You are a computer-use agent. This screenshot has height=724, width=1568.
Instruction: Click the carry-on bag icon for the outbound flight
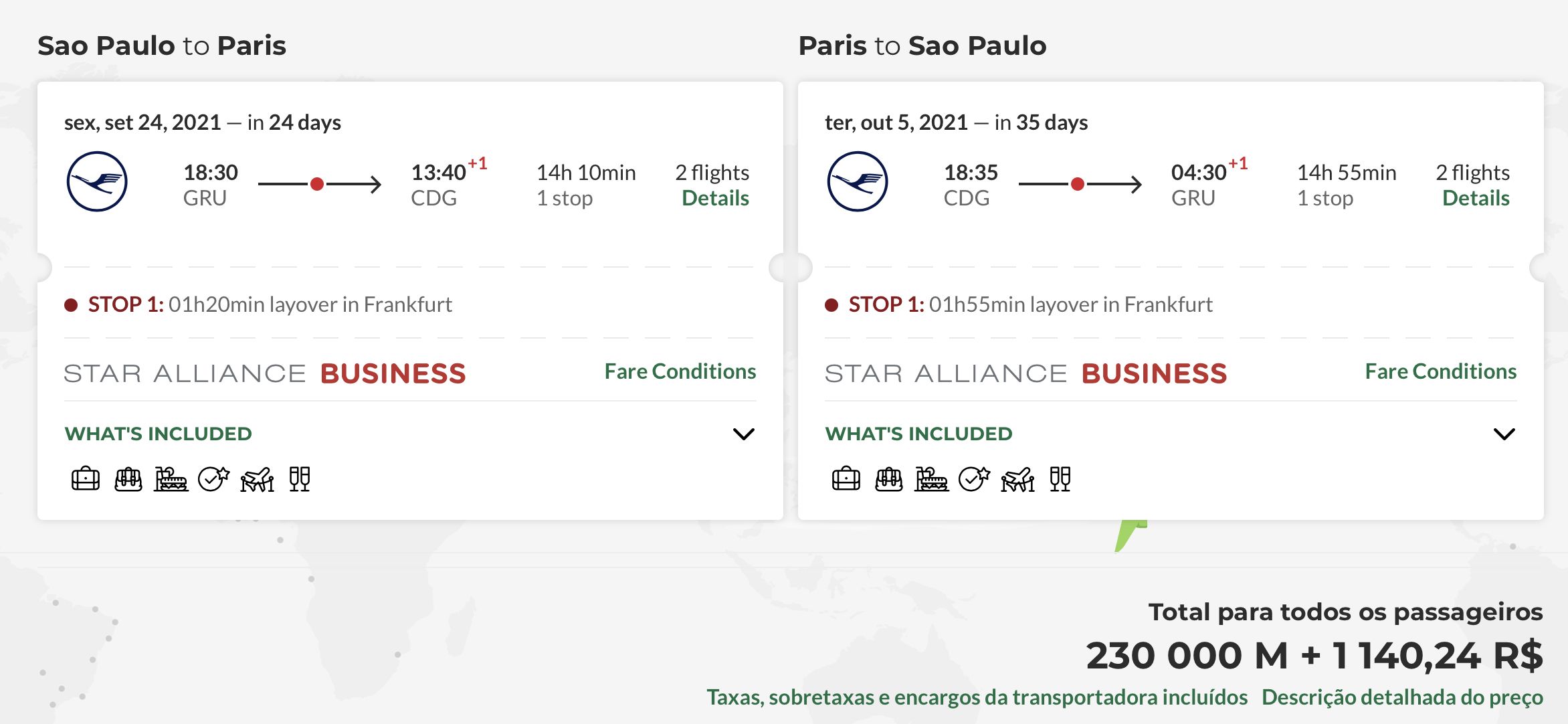86,479
